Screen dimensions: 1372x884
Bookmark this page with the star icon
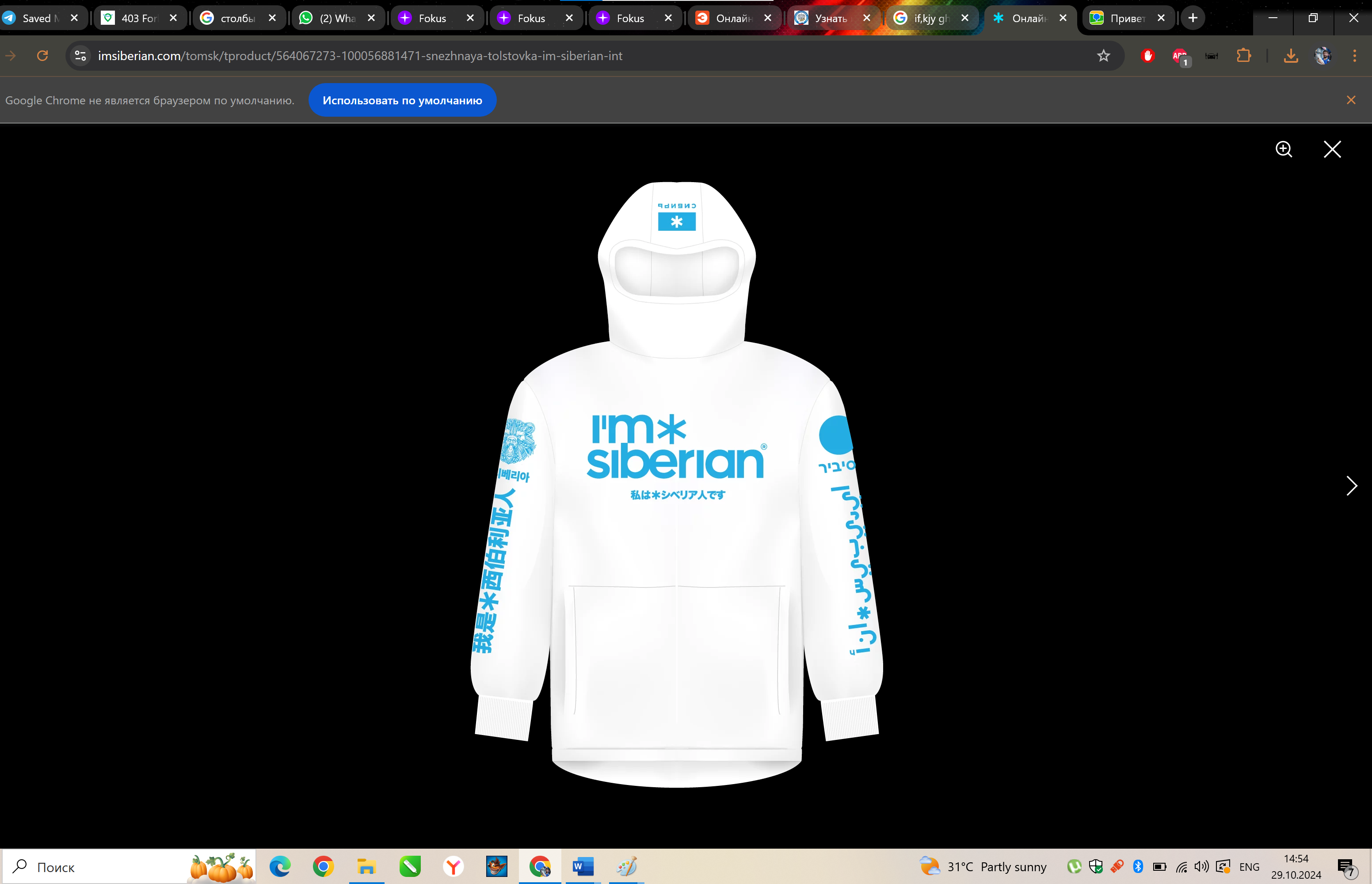(x=1103, y=56)
